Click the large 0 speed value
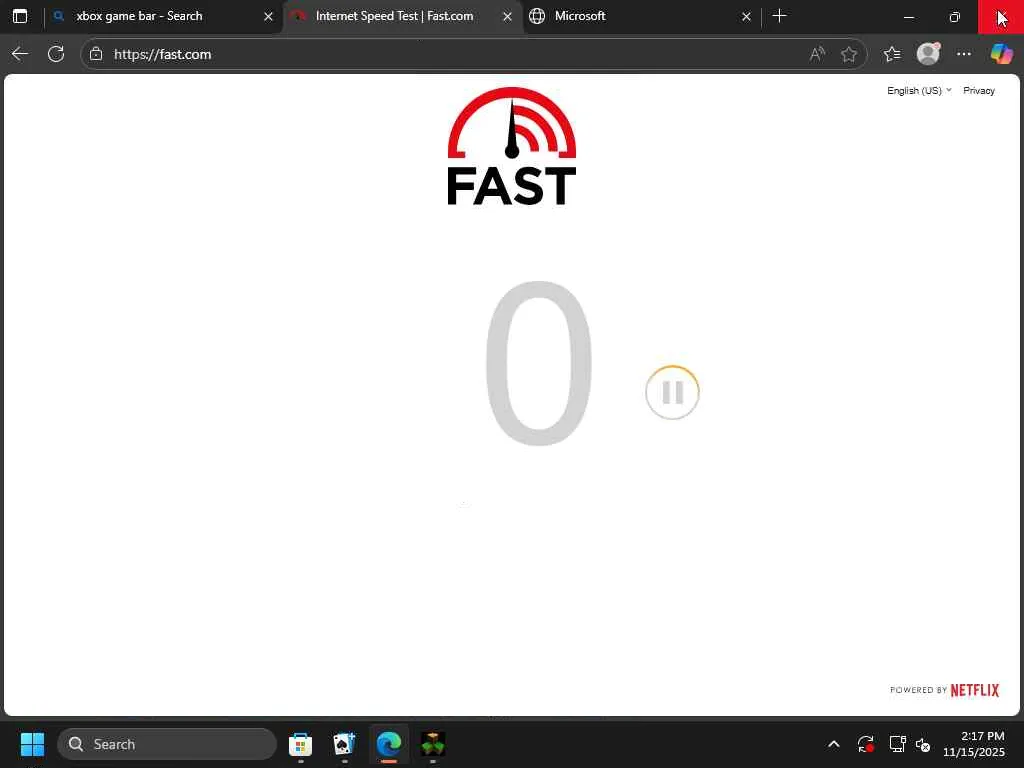1024x768 pixels. [538, 364]
